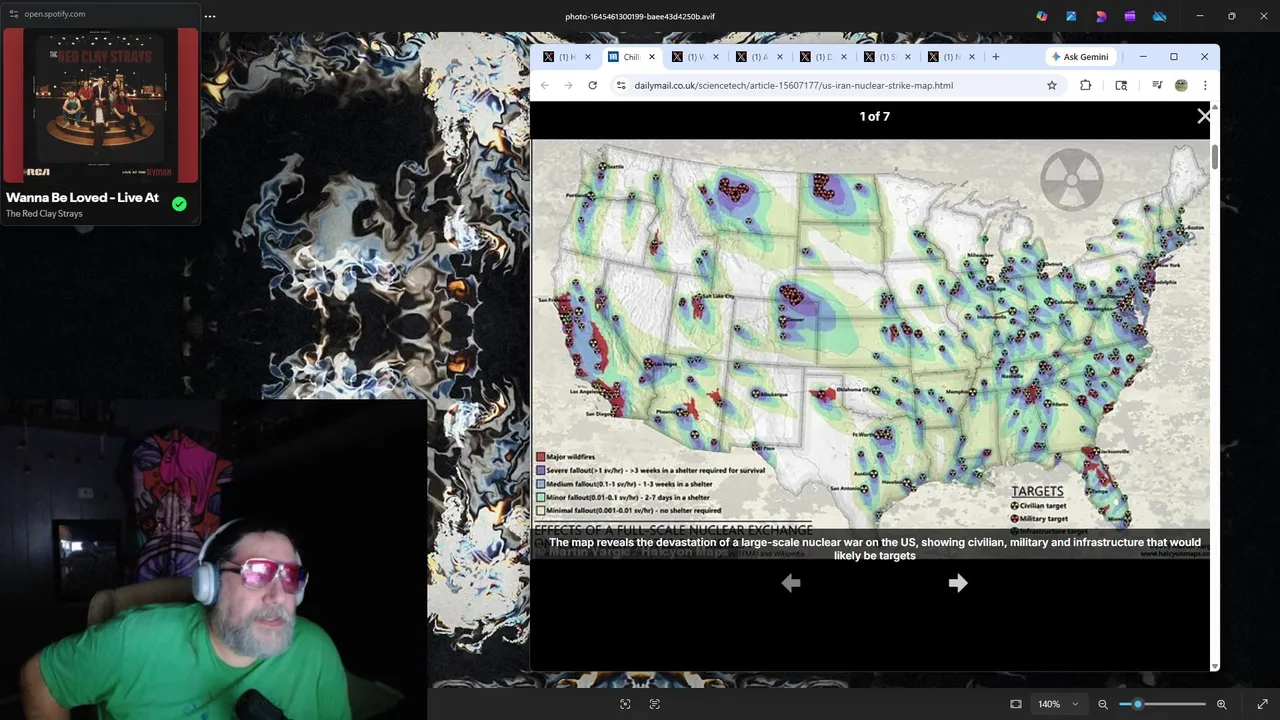Image resolution: width=1280 pixels, height=720 pixels.
Task: Click the green saved checkmark in Spotify
Action: [179, 204]
